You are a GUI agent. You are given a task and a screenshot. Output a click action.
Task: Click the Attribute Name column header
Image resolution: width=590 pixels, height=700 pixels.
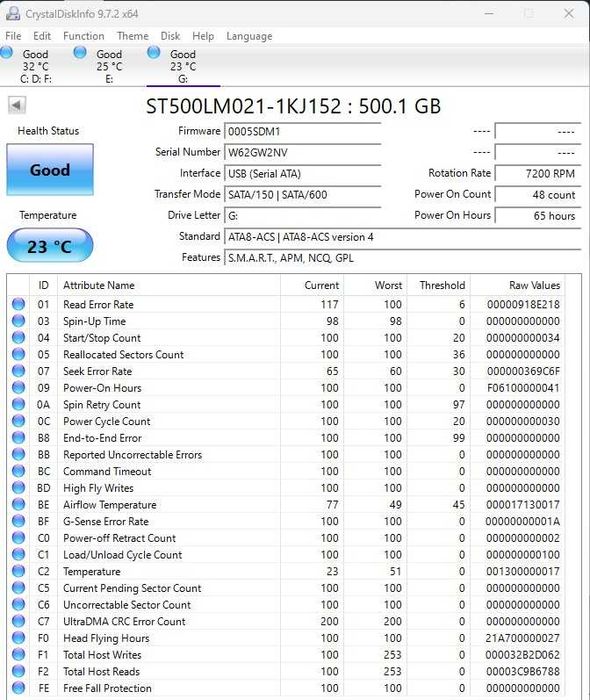click(169, 285)
